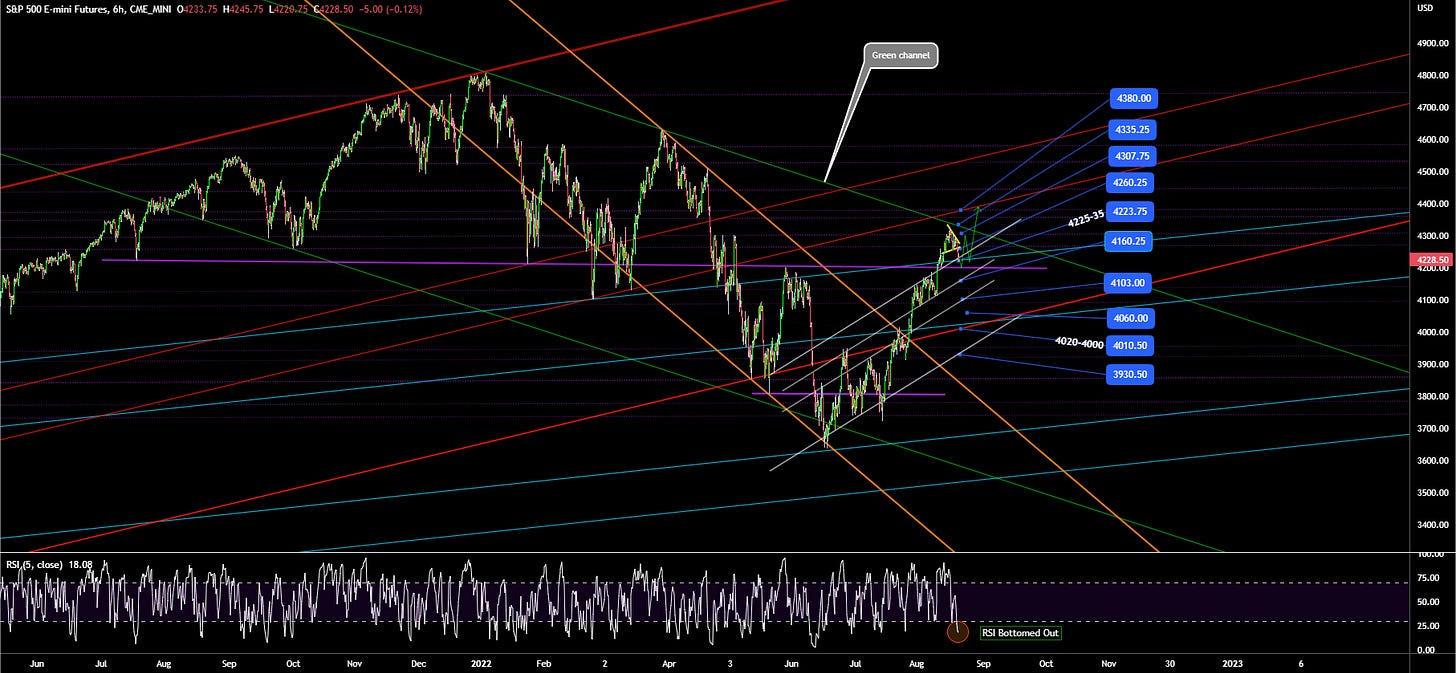Image resolution: width=1456 pixels, height=673 pixels.
Task: Select the purple horizontal resistance line
Action: 400,260
